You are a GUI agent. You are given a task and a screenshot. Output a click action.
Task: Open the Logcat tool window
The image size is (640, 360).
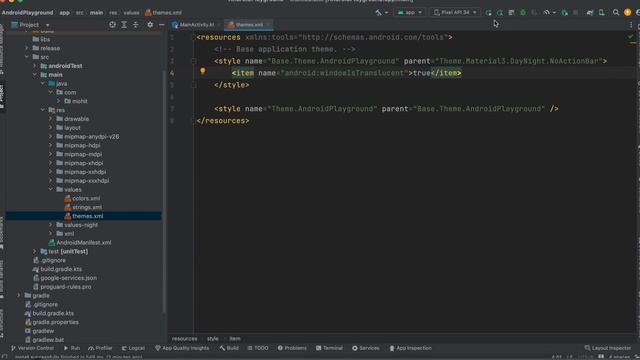(133, 348)
